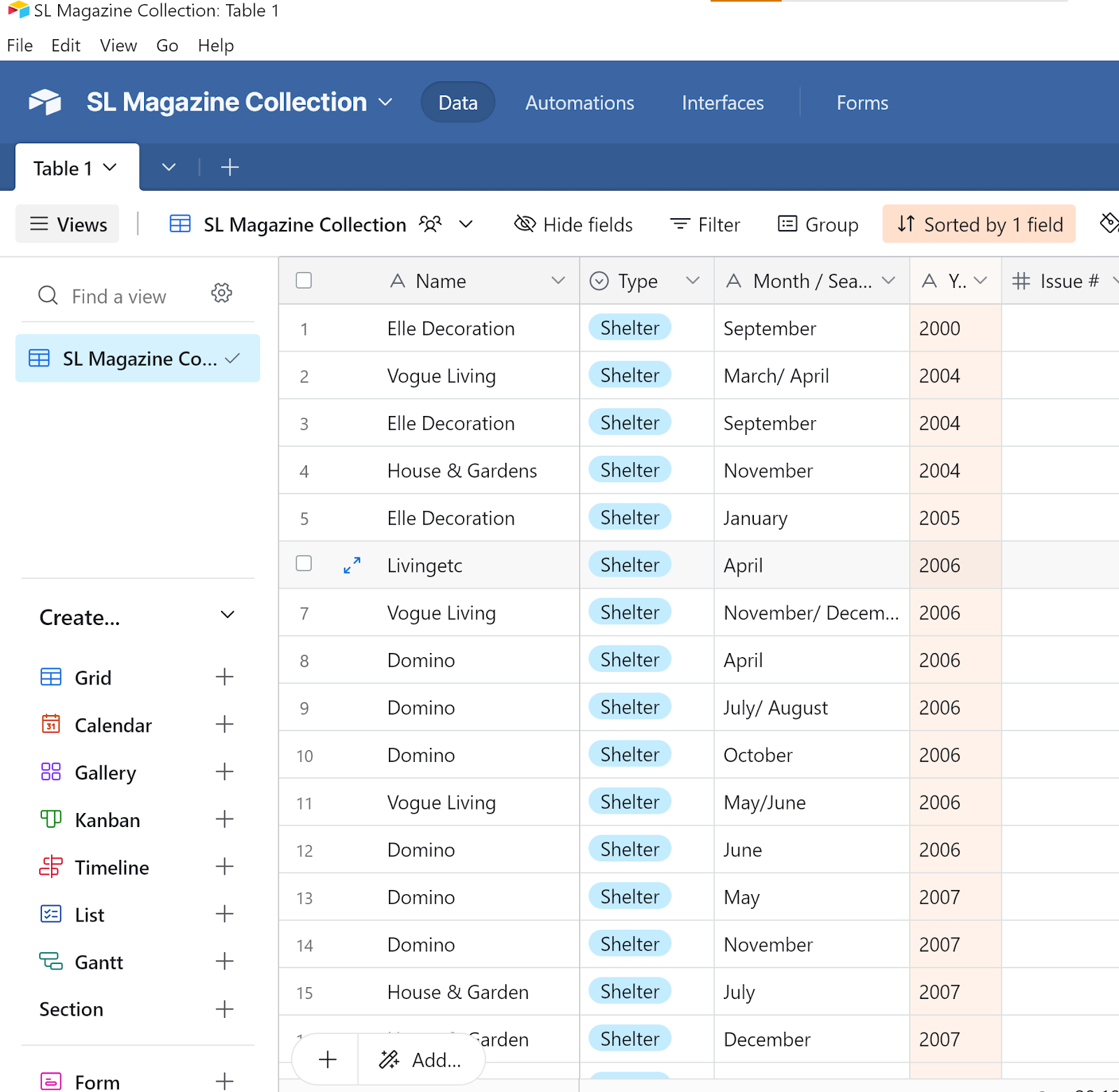Open the Edit menu
Image resolution: width=1119 pixels, height=1092 pixels.
pyautogui.click(x=66, y=45)
